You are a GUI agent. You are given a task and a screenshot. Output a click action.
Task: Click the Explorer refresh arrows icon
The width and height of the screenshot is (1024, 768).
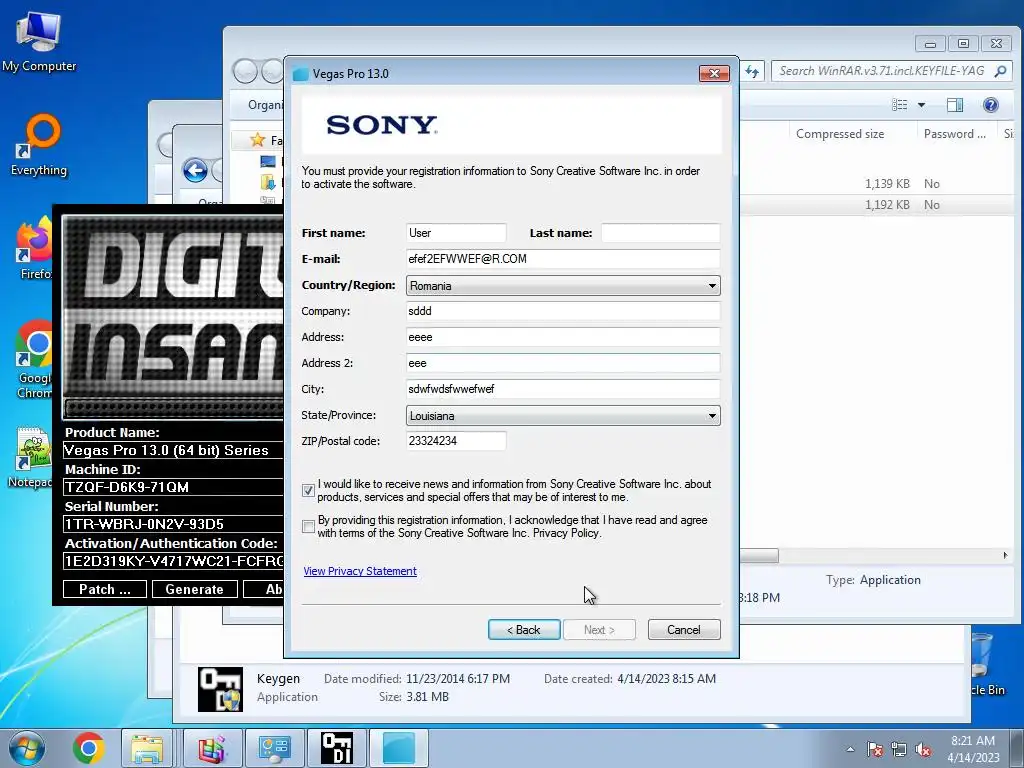tap(752, 71)
